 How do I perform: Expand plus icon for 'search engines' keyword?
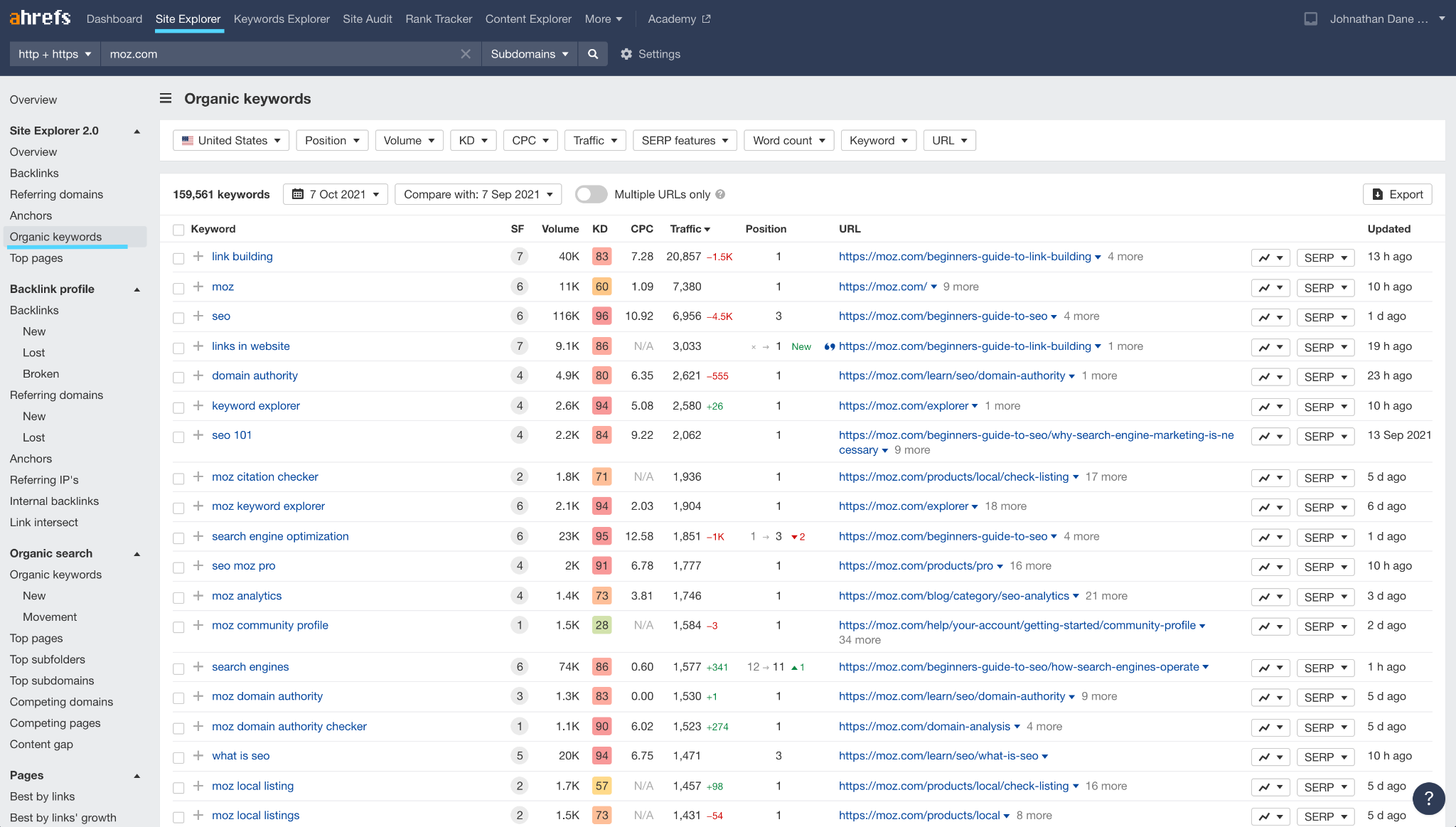(198, 666)
